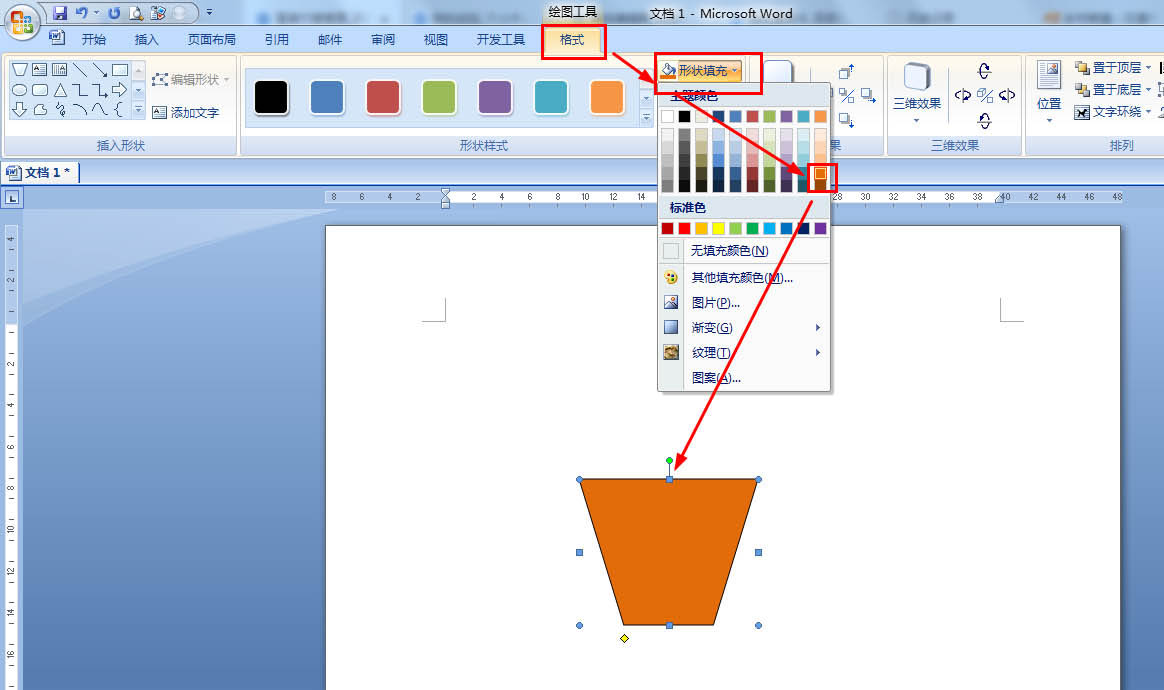Apply the purple shape style
Image resolution: width=1164 pixels, height=690 pixels.
[495, 97]
